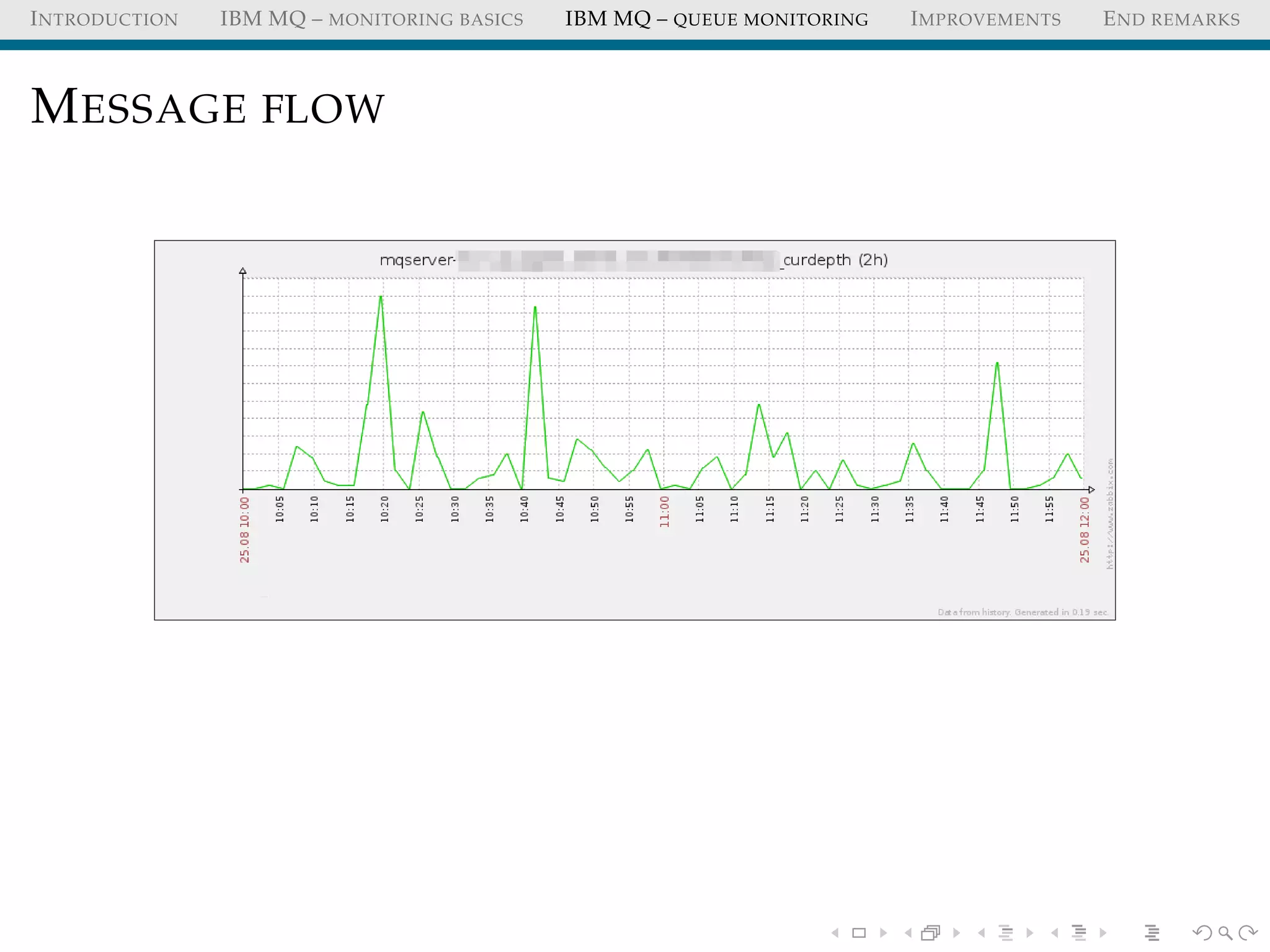This screenshot has width=1270, height=952.
Task: Go to next section arrow
Action: coord(1103,933)
